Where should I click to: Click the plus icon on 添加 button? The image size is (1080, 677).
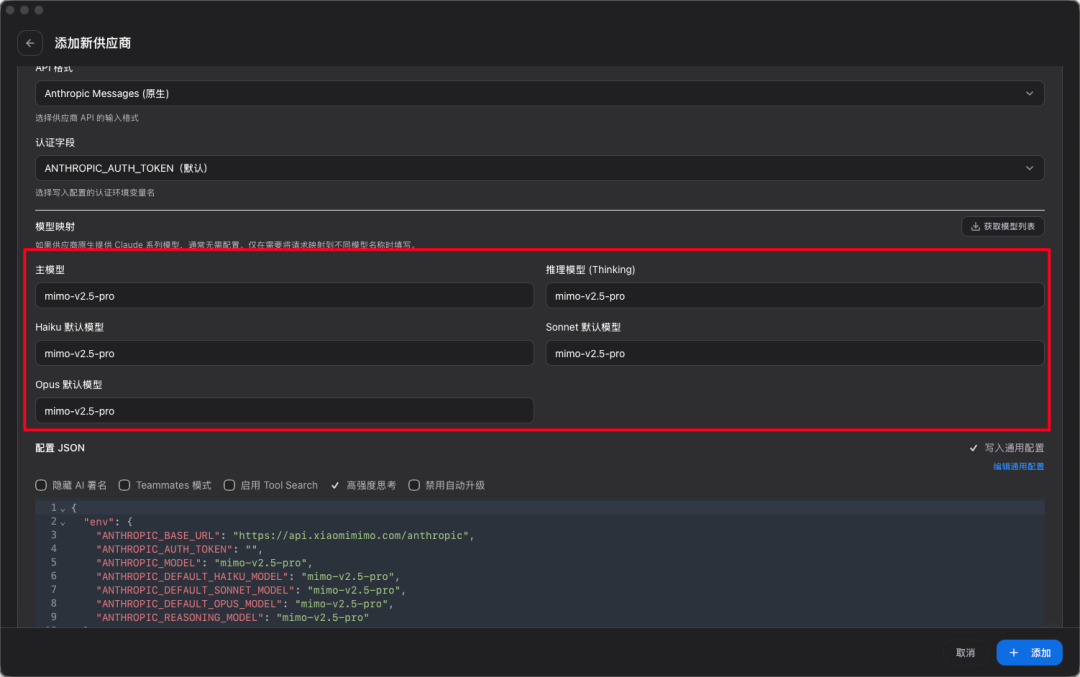1014,653
